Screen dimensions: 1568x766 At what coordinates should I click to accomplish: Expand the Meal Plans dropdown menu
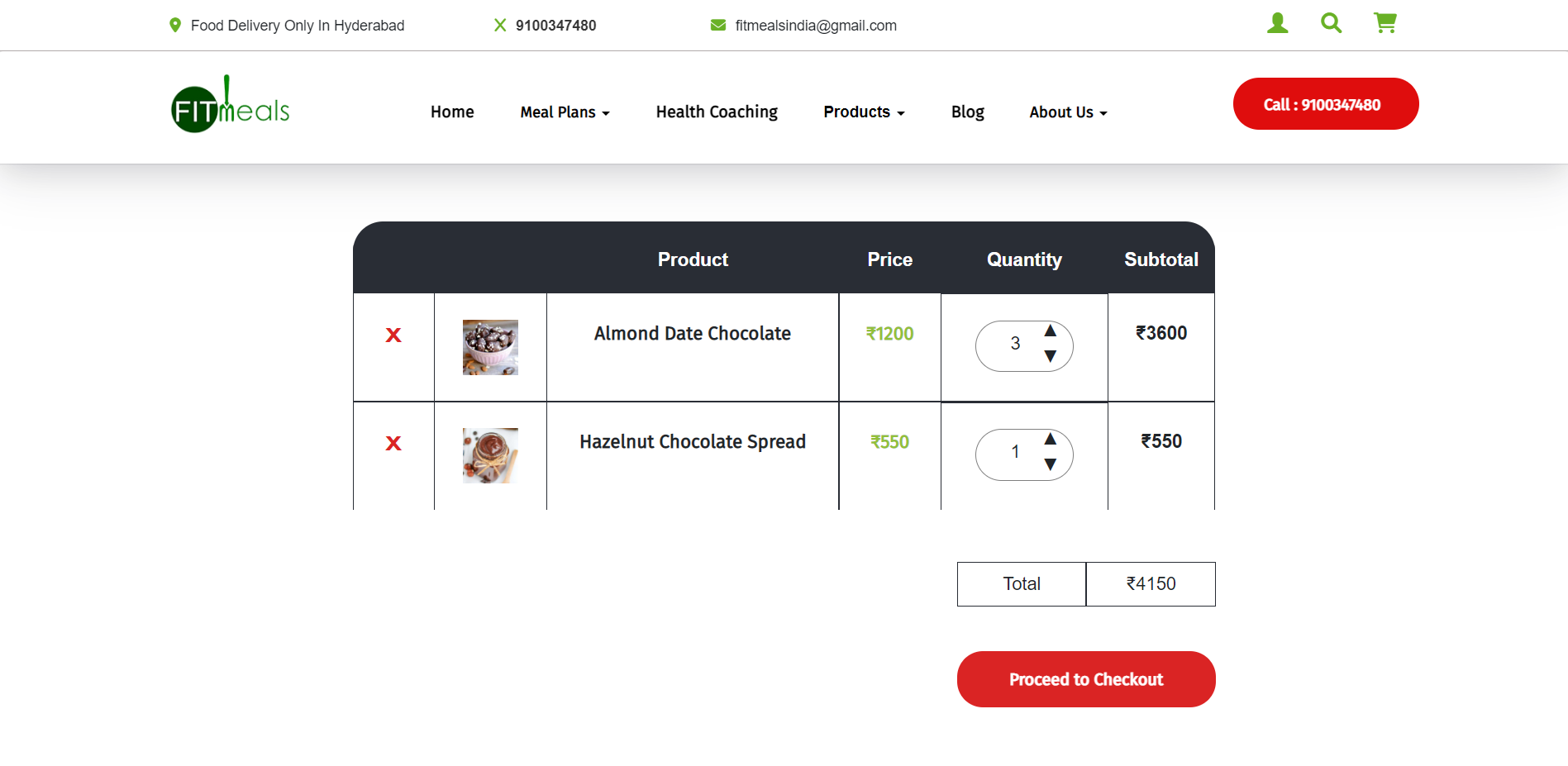565,112
